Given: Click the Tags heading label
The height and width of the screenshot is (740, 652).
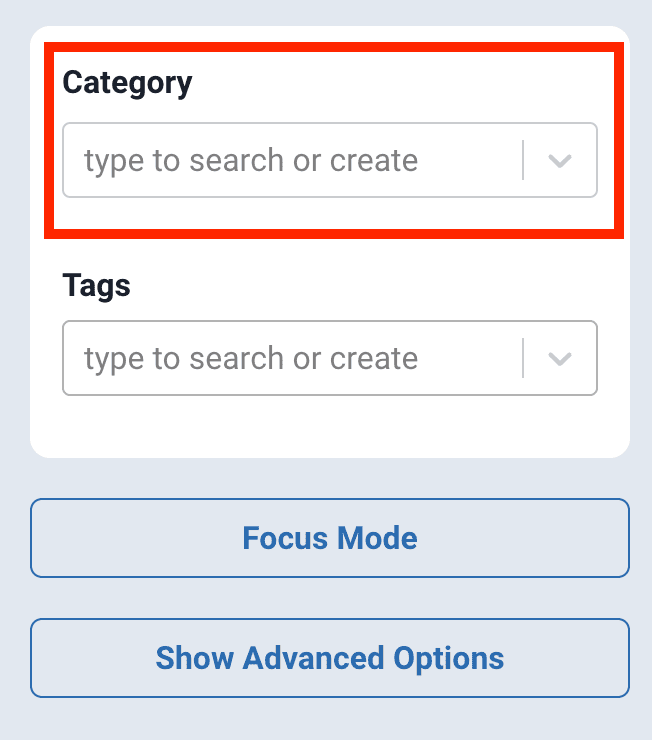Looking at the screenshot, I should [97, 285].
